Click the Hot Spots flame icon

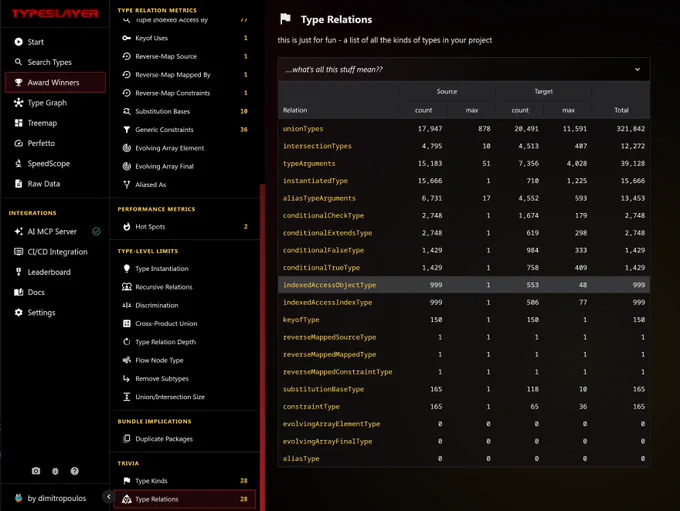tap(126, 226)
